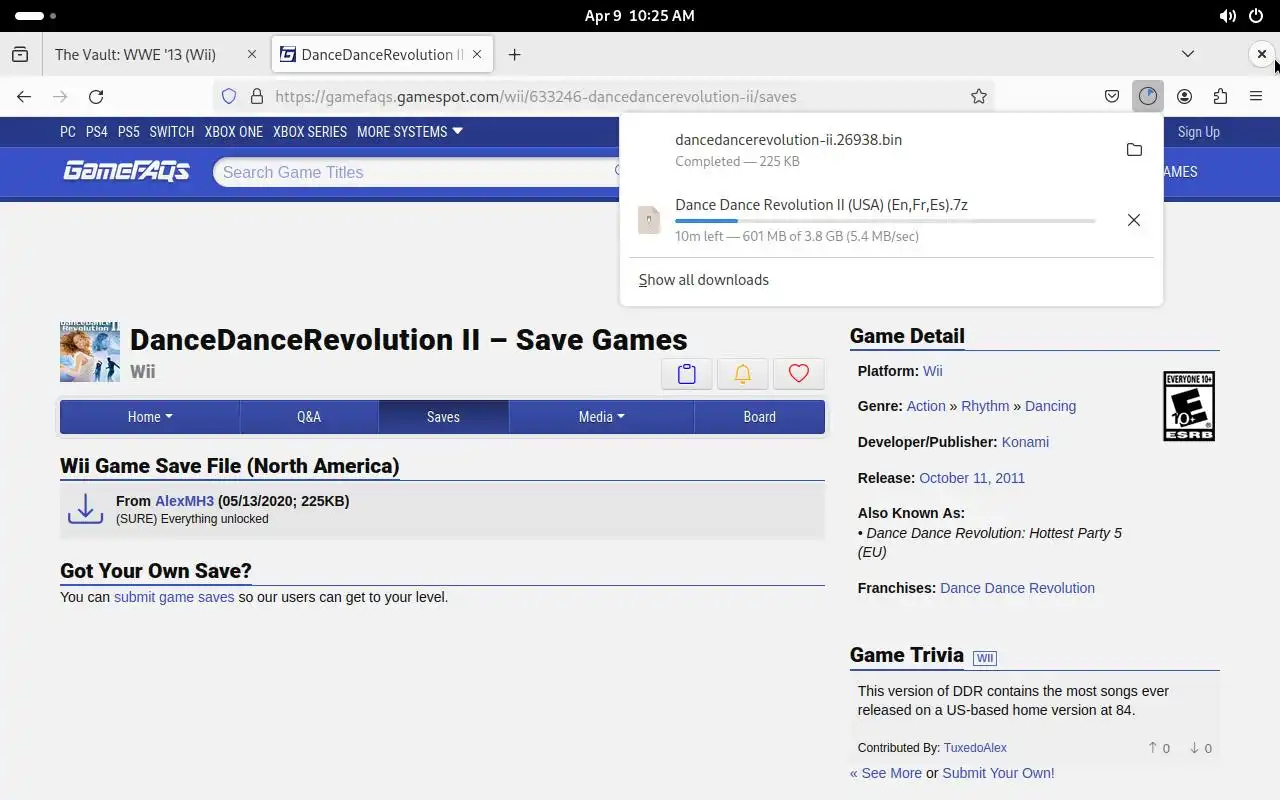The width and height of the screenshot is (1280, 800).
Task: Select XBOX SERIES platform in the menu
Action: tap(310, 132)
